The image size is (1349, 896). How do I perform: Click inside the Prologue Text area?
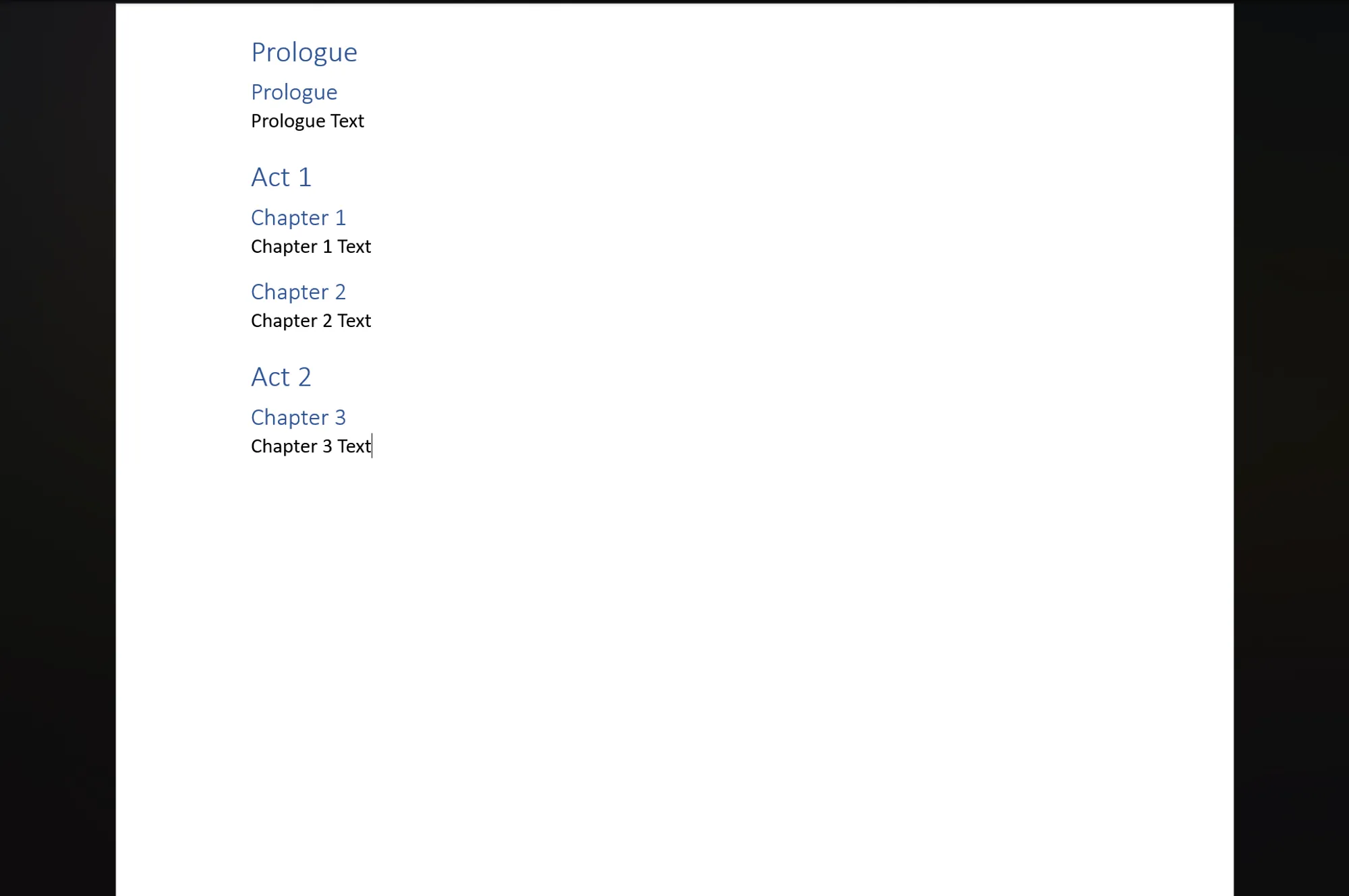pos(307,120)
